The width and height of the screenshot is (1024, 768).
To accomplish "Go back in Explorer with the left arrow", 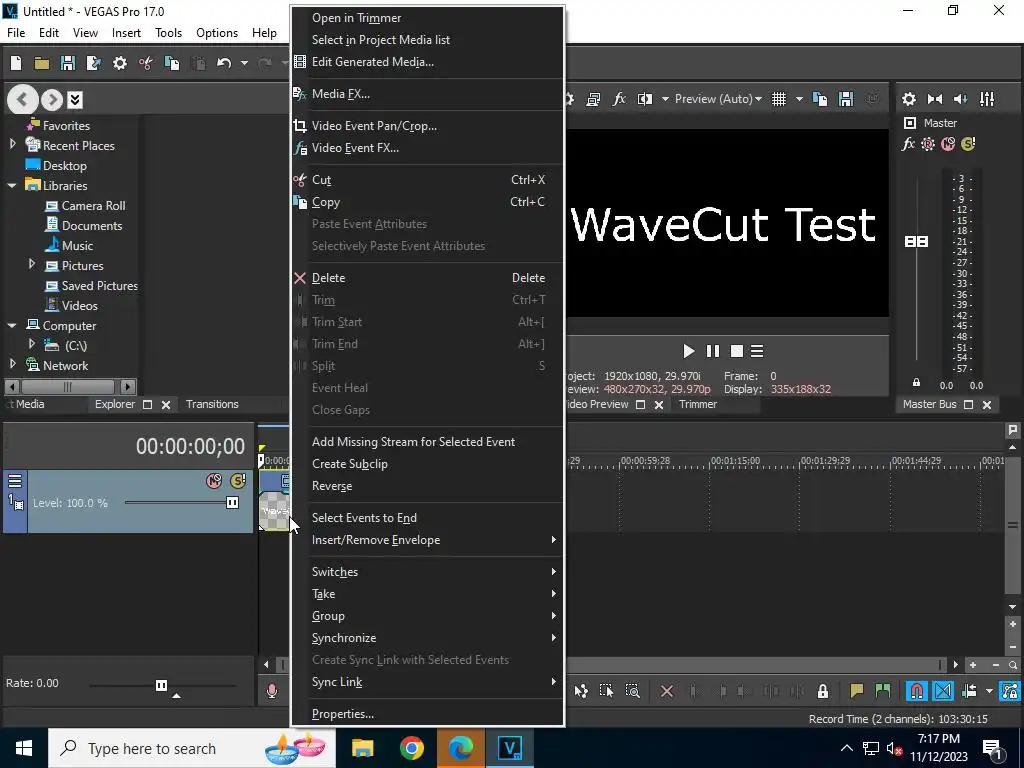I will point(22,100).
